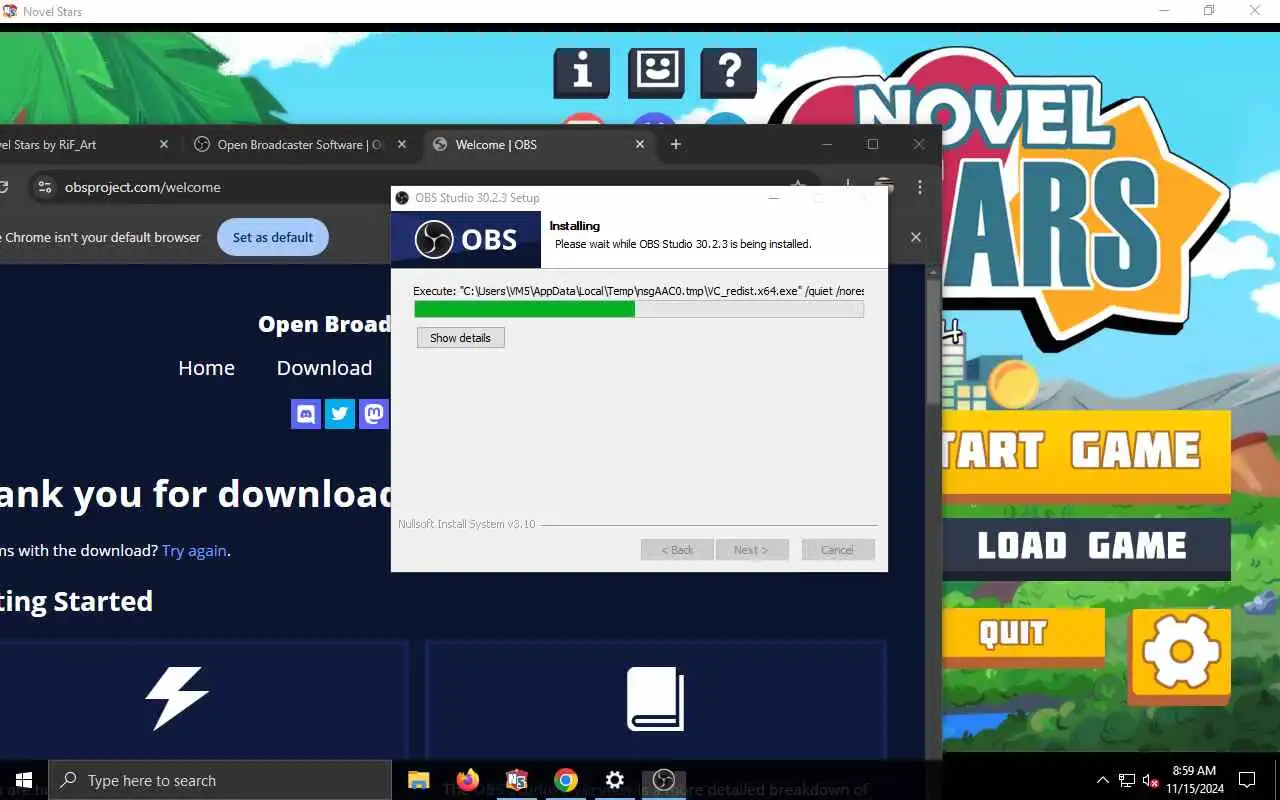This screenshot has width=1280, height=800.
Task: Click the Mastodon icon
Action: 373,413
